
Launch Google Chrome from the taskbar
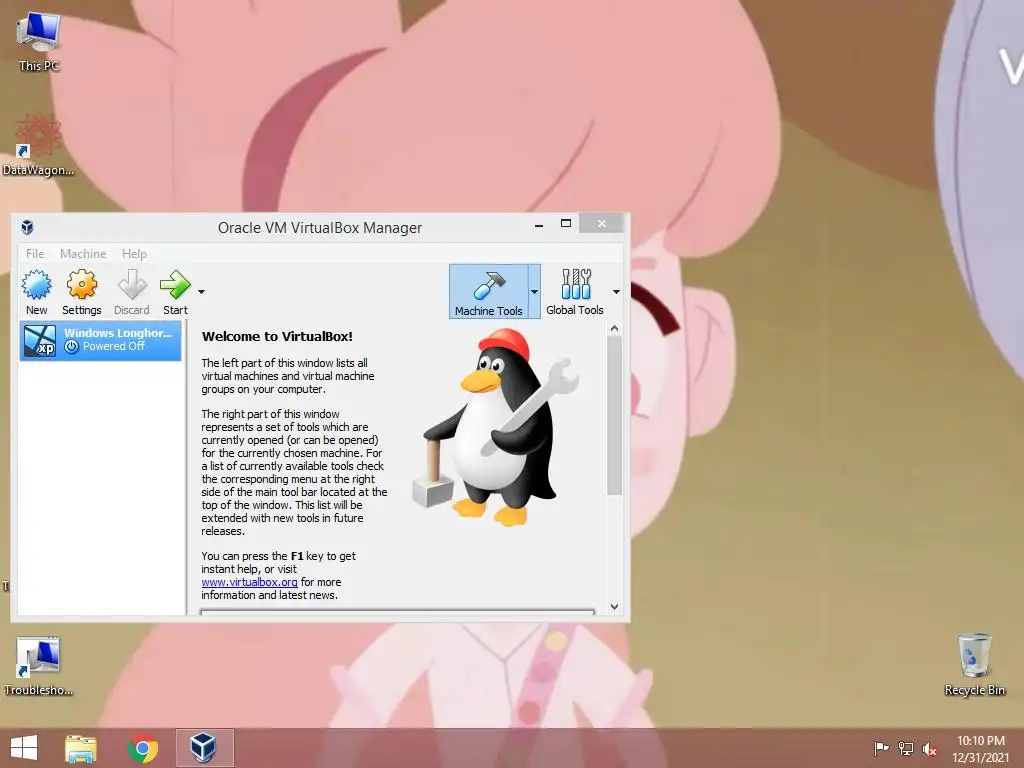142,748
